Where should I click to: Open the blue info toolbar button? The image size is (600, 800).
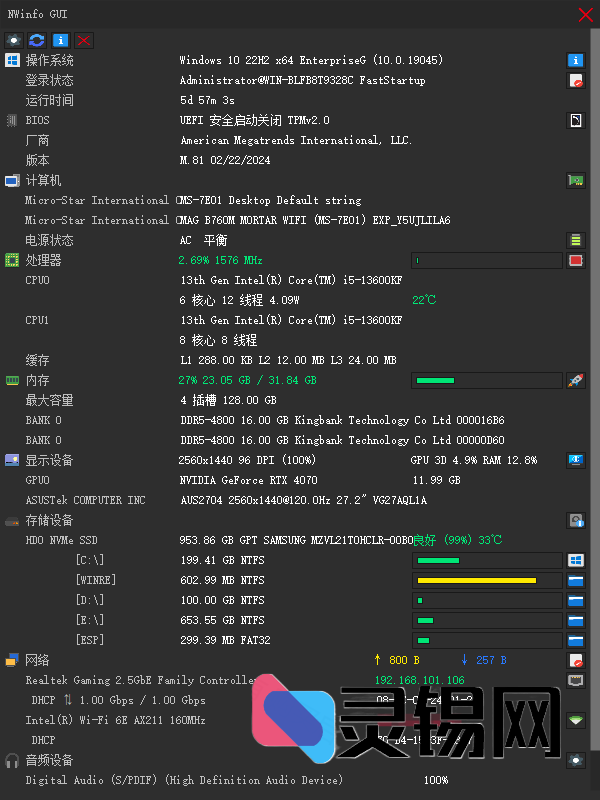(x=61, y=40)
